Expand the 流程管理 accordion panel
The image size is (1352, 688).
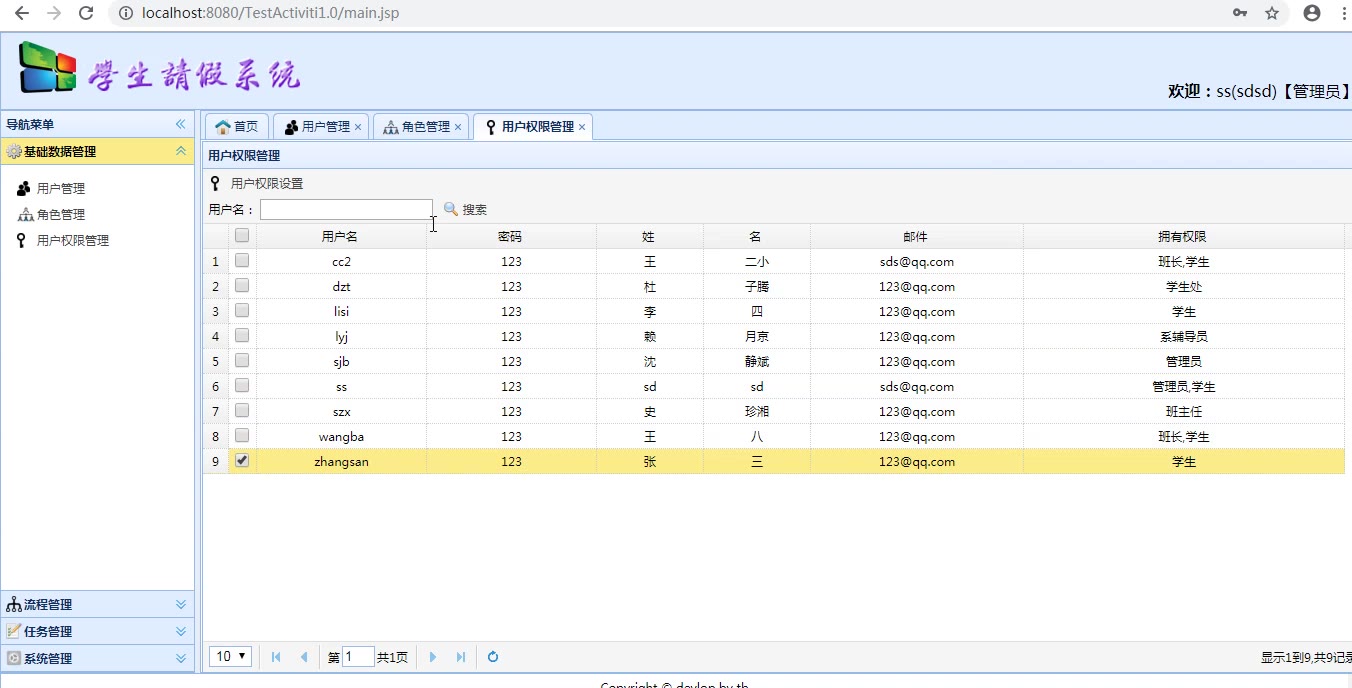pyautogui.click(x=97, y=605)
